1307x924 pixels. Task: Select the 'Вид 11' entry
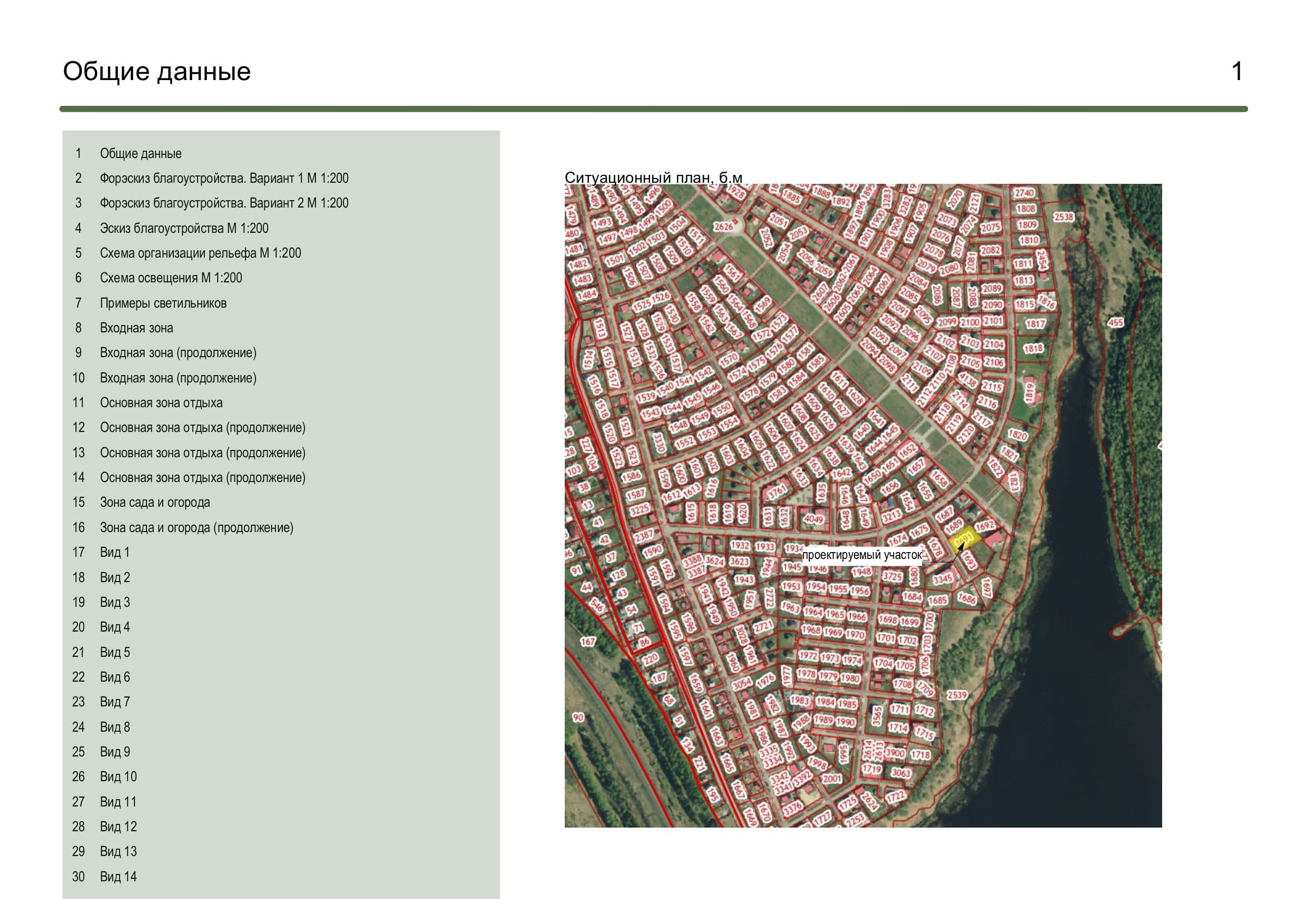[119, 802]
